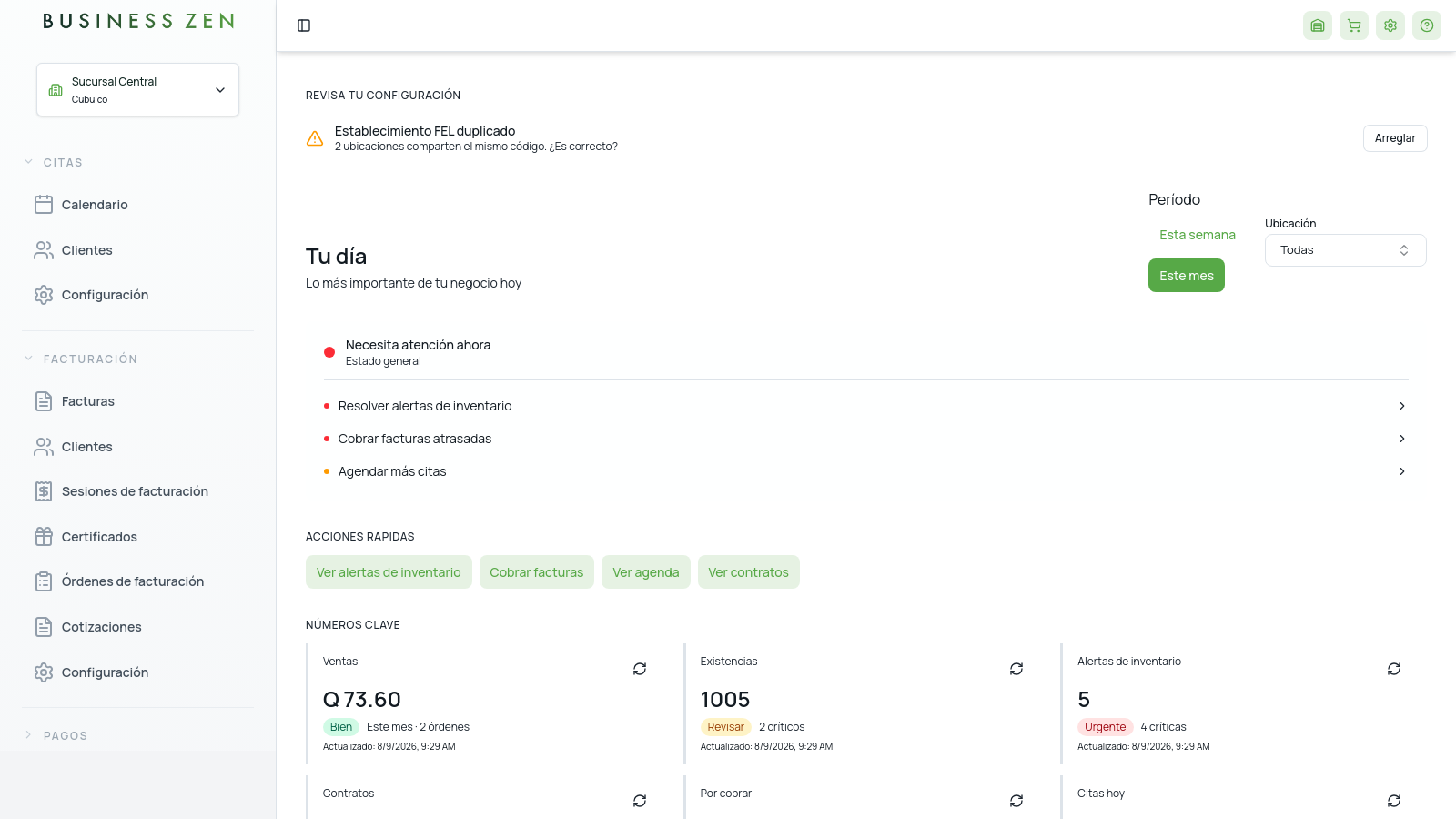Open the Ubicación Todas dropdown
Viewport: 1456px width, 819px height.
(1345, 250)
